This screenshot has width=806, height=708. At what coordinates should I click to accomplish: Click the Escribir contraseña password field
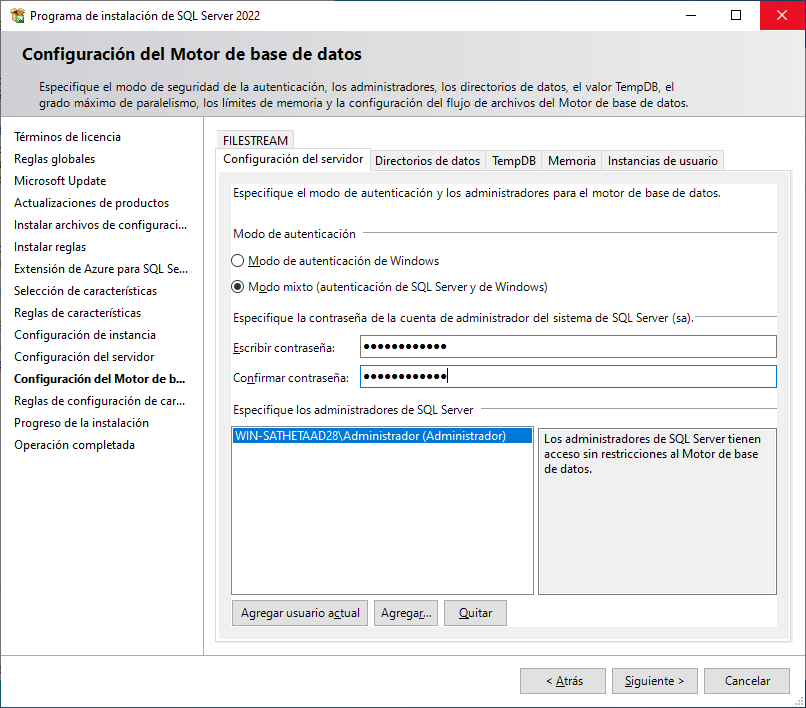pos(568,347)
